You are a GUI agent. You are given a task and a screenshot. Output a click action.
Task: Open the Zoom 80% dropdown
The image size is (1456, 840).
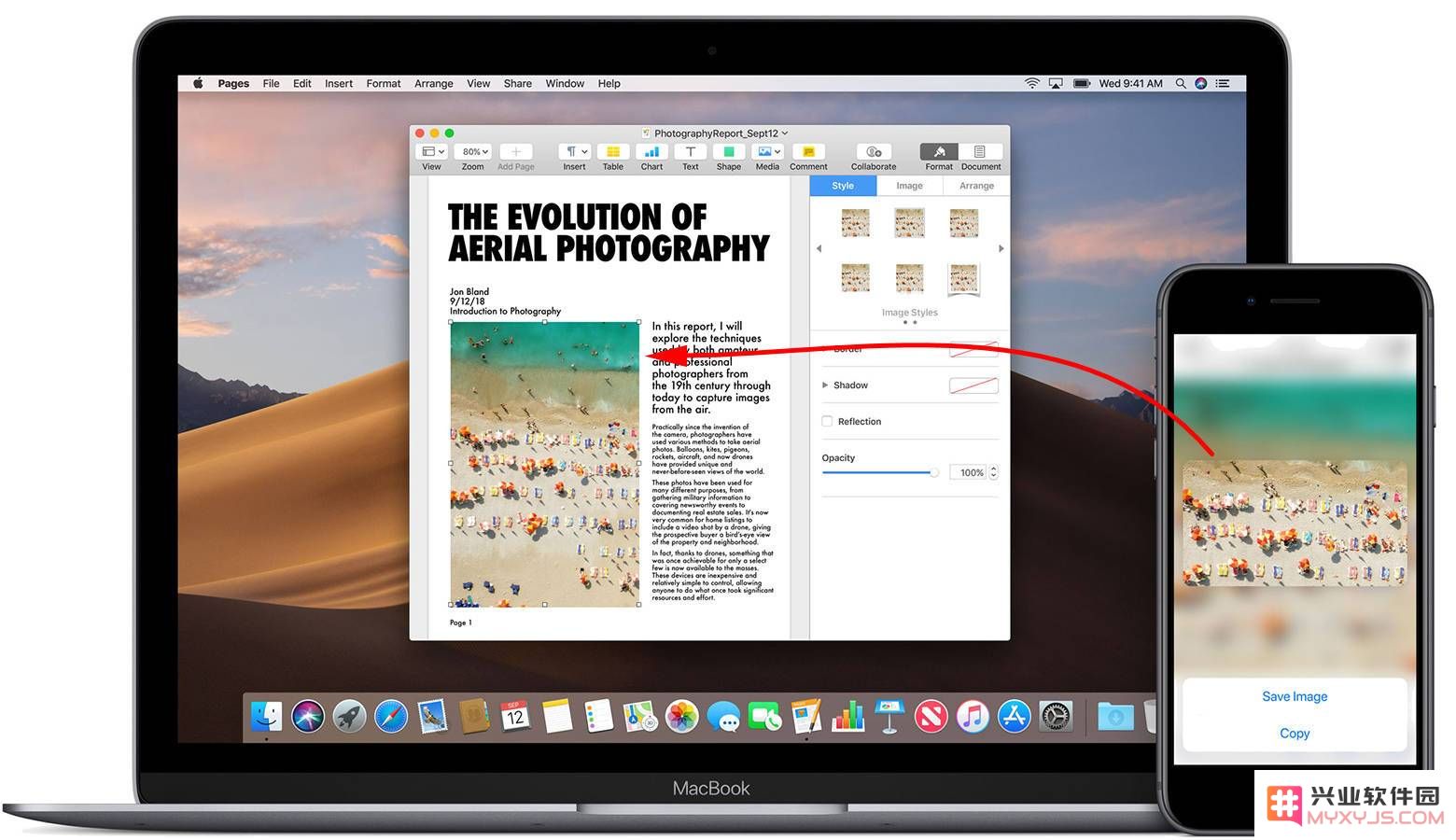pyautogui.click(x=475, y=151)
